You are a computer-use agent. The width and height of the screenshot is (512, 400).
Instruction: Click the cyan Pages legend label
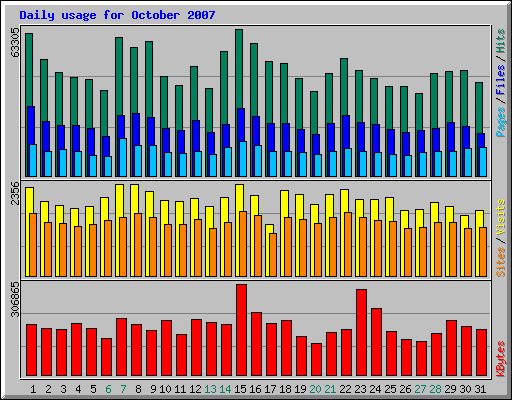(x=501, y=122)
